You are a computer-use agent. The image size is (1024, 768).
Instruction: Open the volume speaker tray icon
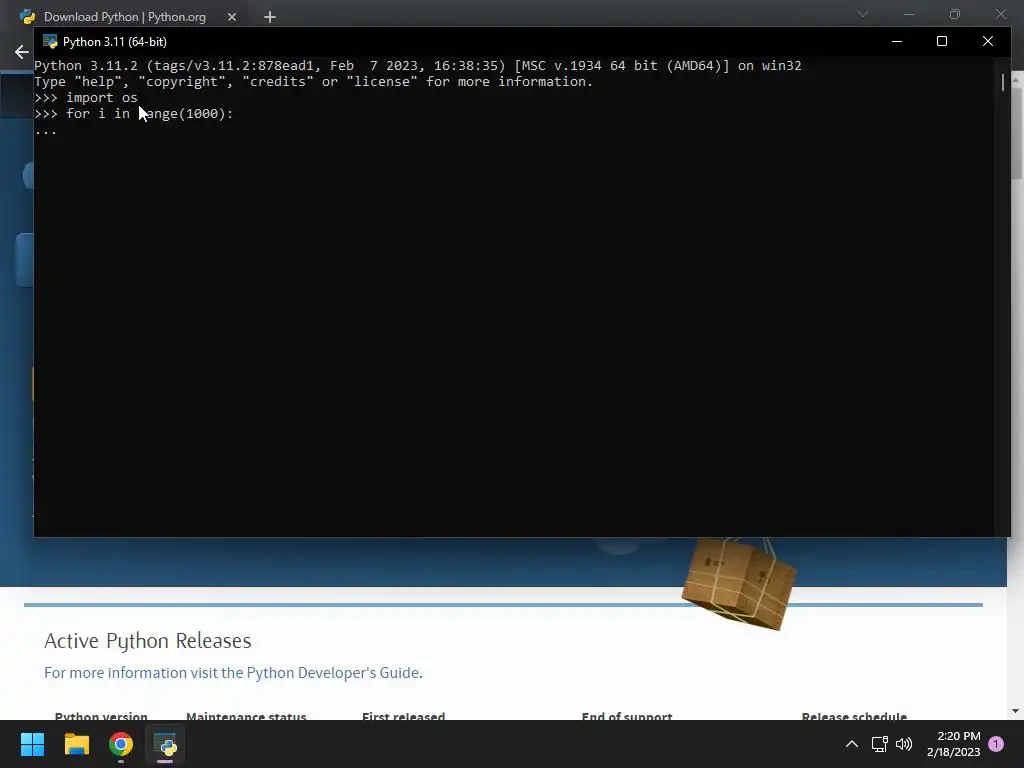click(904, 744)
